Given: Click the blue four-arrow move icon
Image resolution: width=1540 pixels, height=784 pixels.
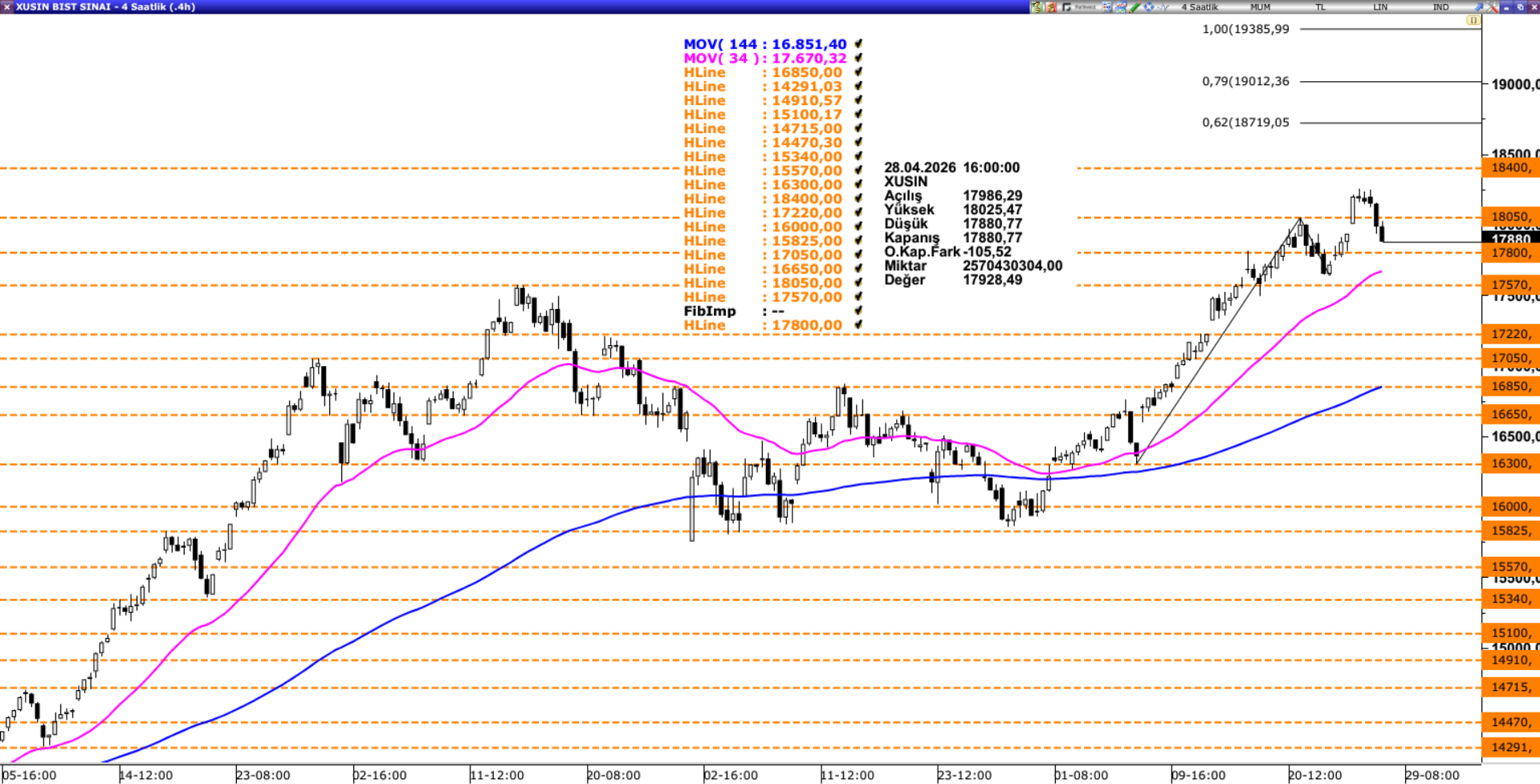Looking at the screenshot, I should pos(1148,7).
